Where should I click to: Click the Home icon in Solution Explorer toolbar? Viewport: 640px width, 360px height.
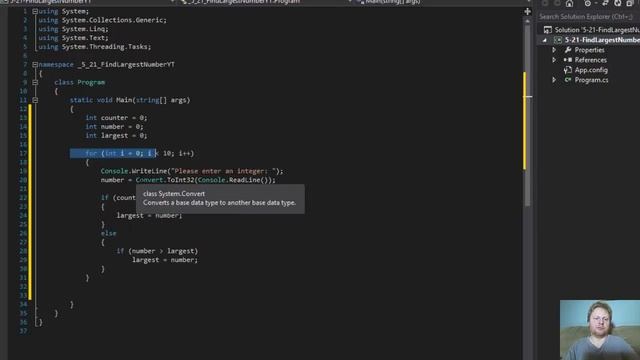(x=569, y=3)
